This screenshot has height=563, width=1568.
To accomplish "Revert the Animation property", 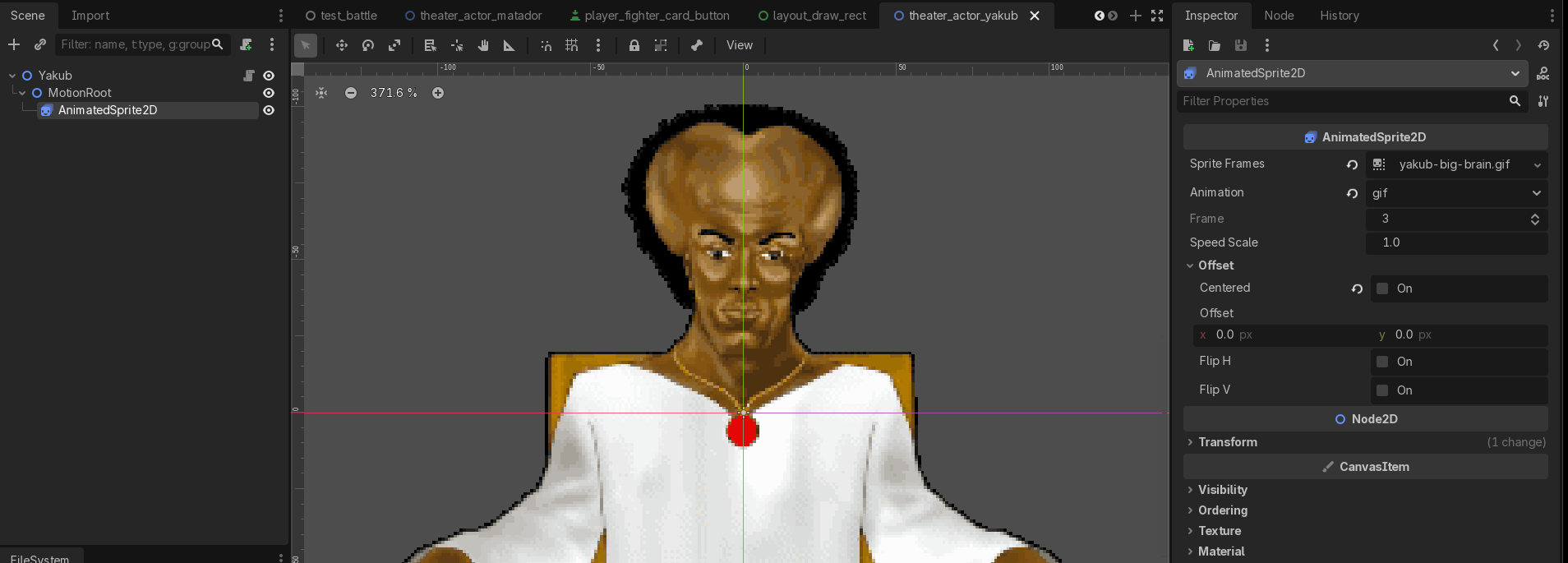I will coord(1352,193).
